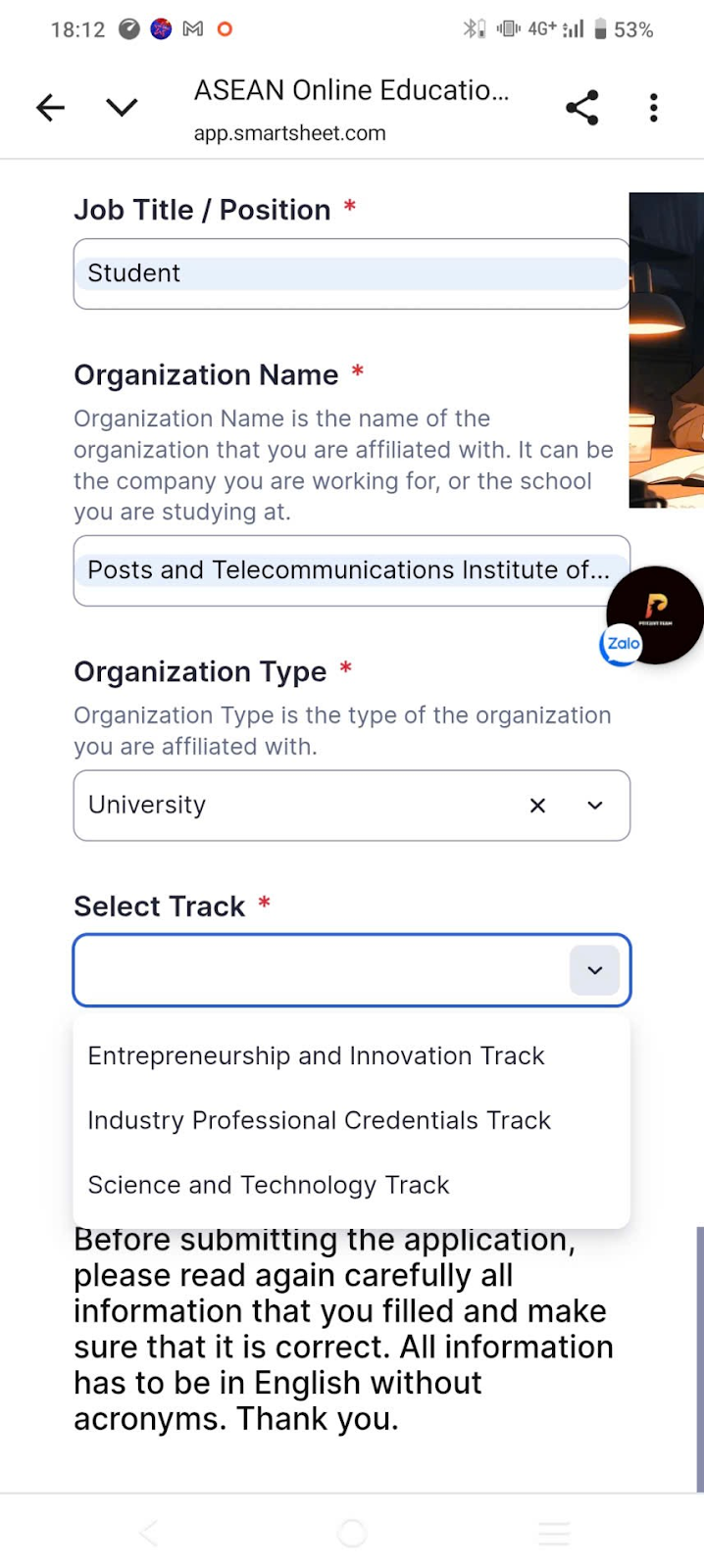
Task: Click the Organization Name input field
Action: point(351,570)
